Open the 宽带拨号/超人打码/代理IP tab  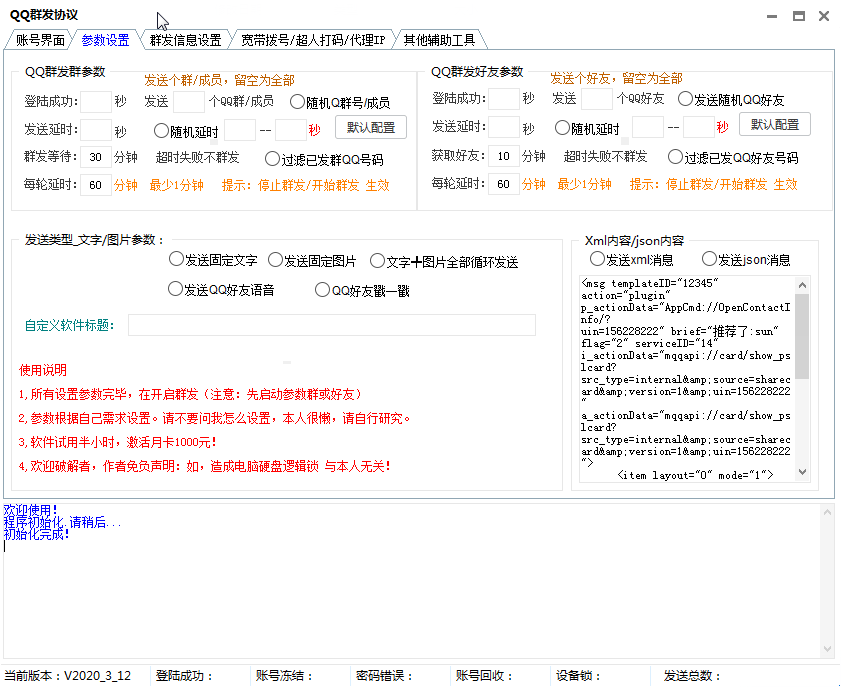[313, 40]
